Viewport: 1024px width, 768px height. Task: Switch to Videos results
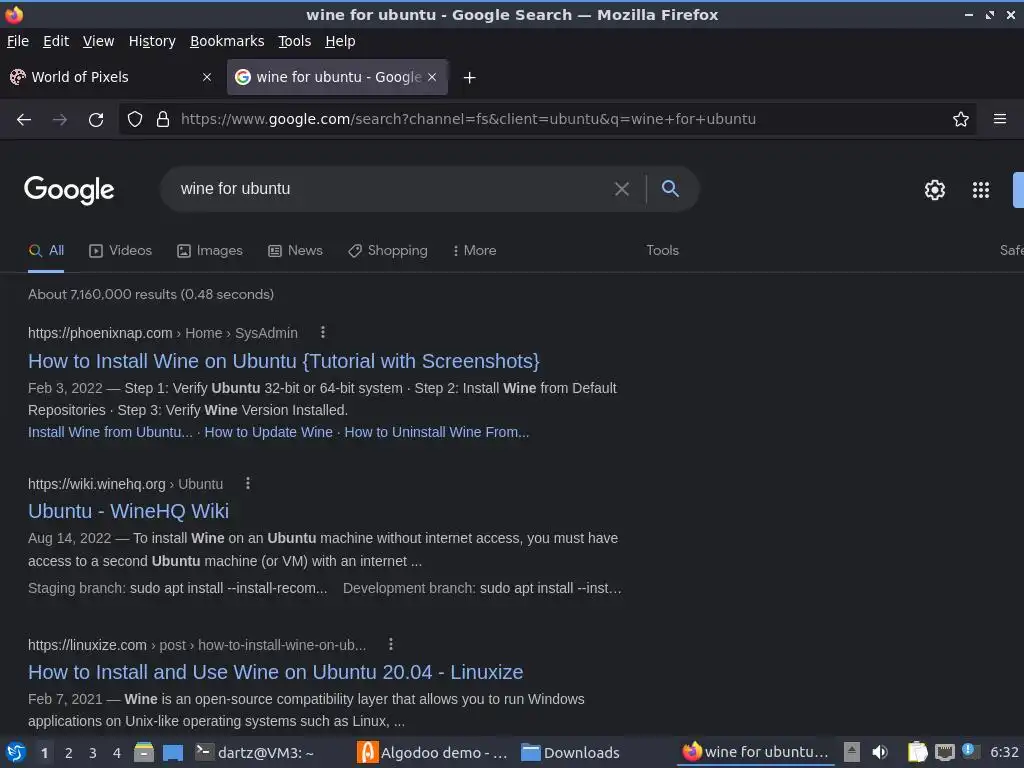(120, 250)
